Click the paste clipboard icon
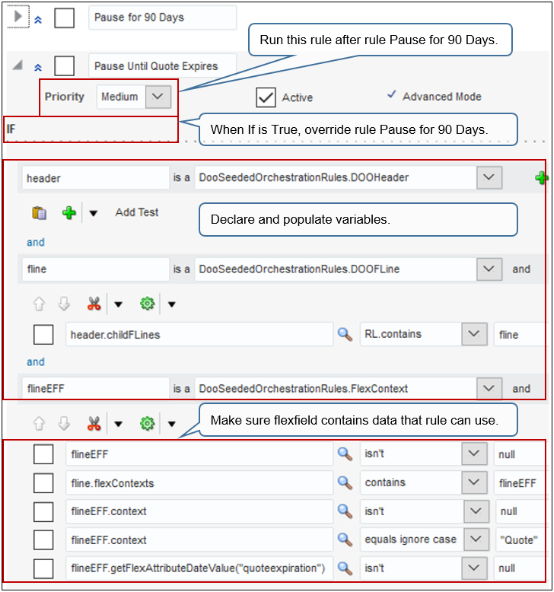554x592 pixels. pyautogui.click(x=39, y=213)
